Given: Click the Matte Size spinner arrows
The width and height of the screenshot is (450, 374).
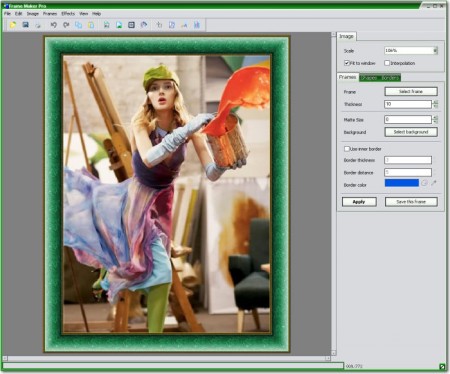Looking at the screenshot, I should [435, 119].
